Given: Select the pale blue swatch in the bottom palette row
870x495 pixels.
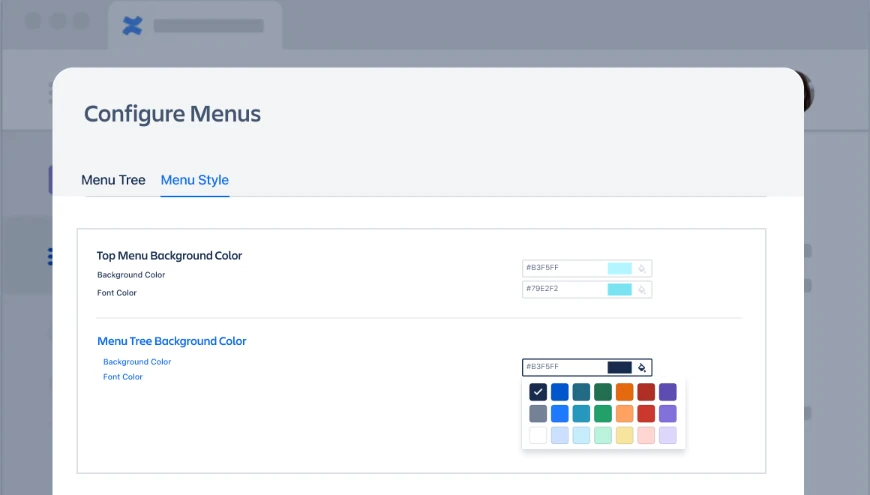Looking at the screenshot, I should pyautogui.click(x=560, y=435).
